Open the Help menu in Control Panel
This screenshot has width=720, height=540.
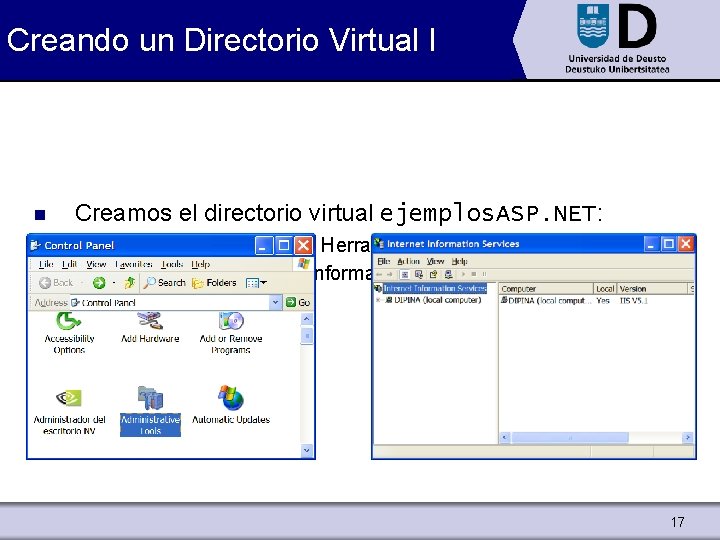point(200,264)
